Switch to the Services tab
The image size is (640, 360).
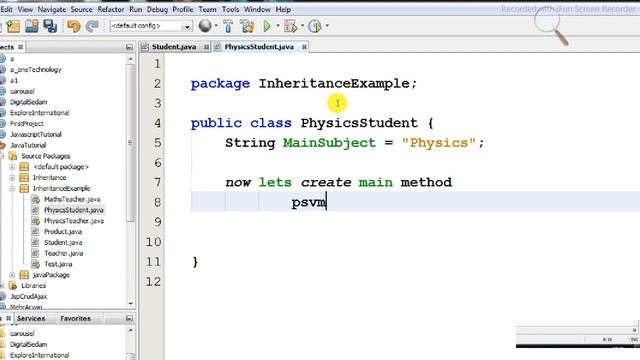click(x=31, y=318)
